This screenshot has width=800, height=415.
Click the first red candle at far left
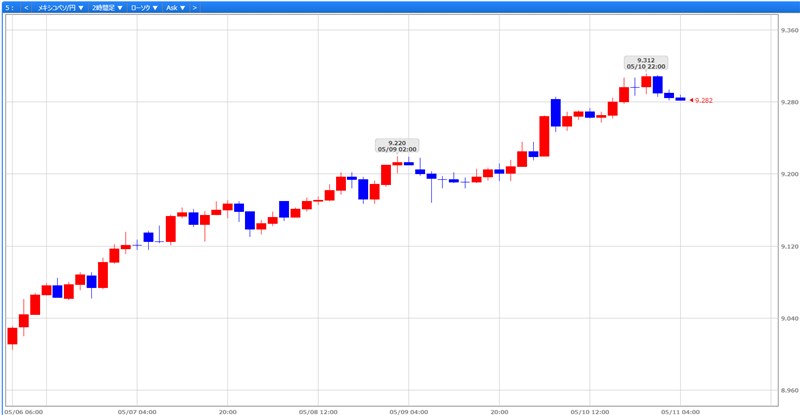[x=12, y=335]
